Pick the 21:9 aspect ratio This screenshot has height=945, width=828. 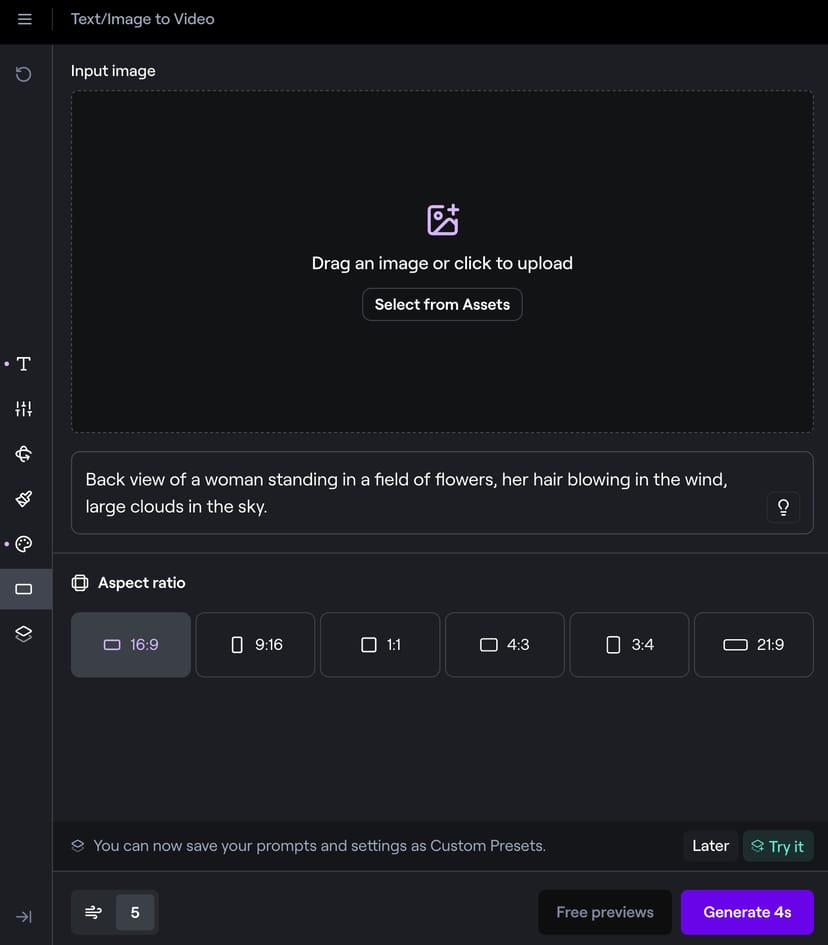pyautogui.click(x=753, y=645)
